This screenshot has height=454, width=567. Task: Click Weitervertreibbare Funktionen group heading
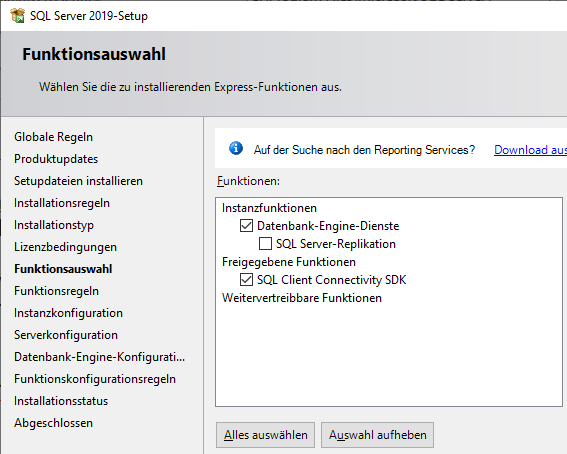coord(302,298)
